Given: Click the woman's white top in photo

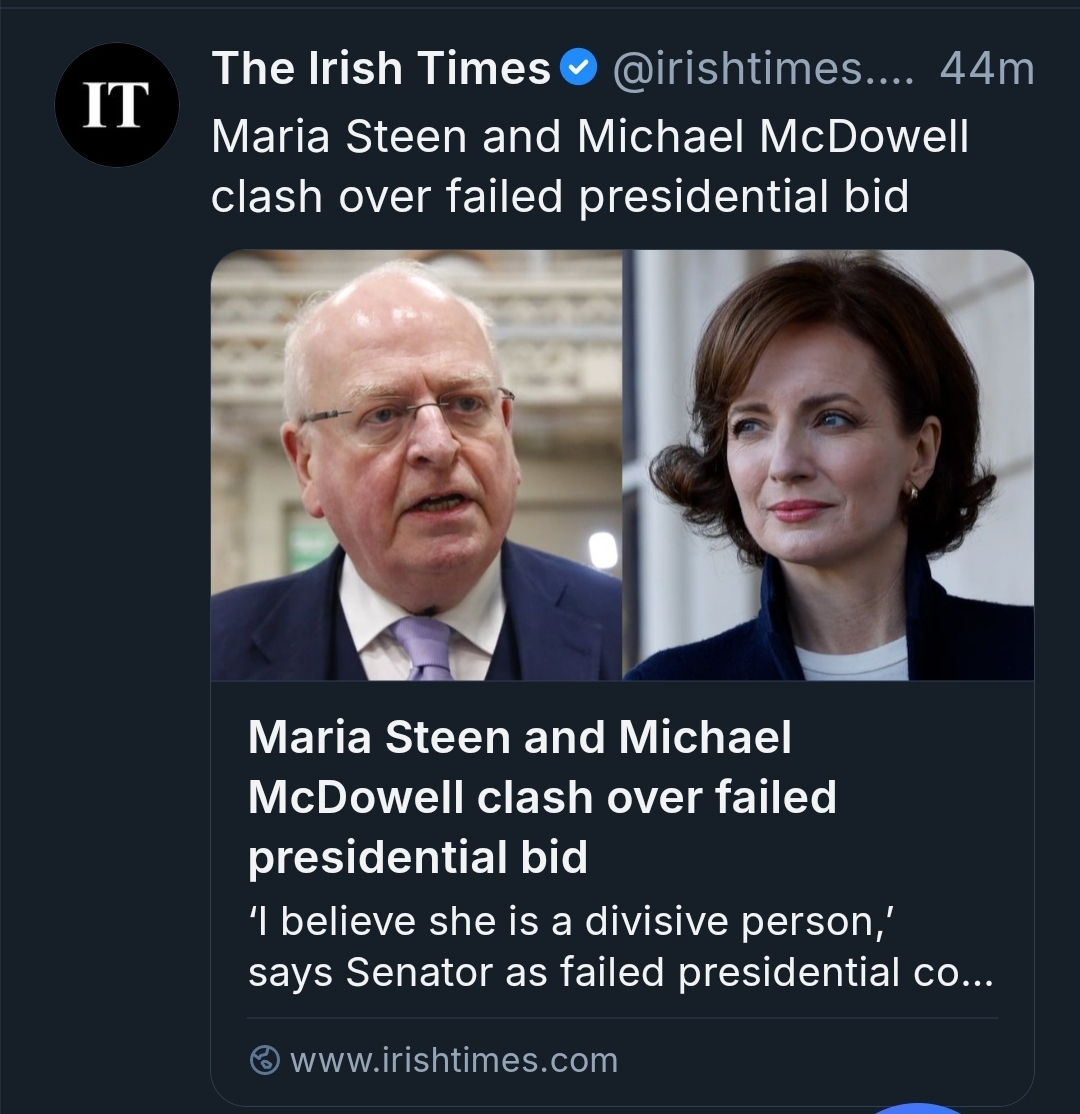Looking at the screenshot, I should click(852, 662).
